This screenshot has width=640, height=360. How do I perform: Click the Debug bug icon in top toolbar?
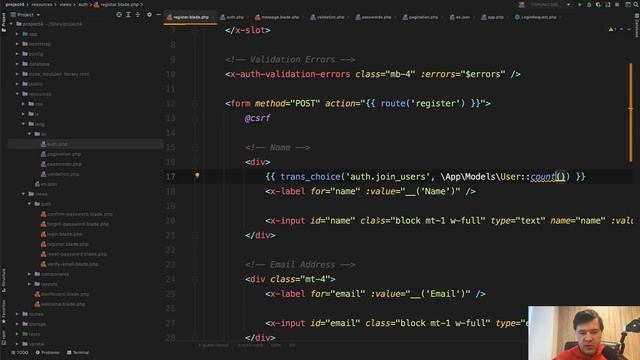589,4
